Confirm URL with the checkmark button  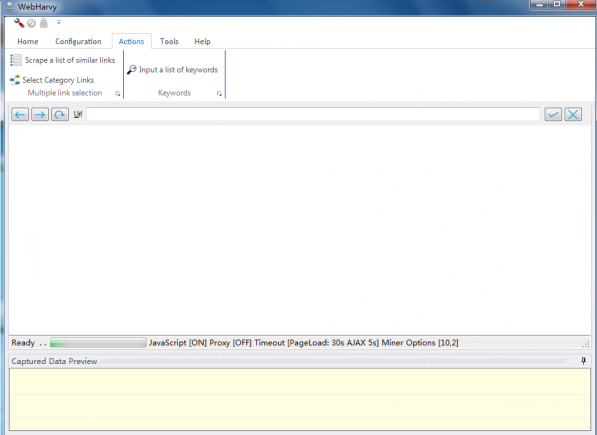553,114
